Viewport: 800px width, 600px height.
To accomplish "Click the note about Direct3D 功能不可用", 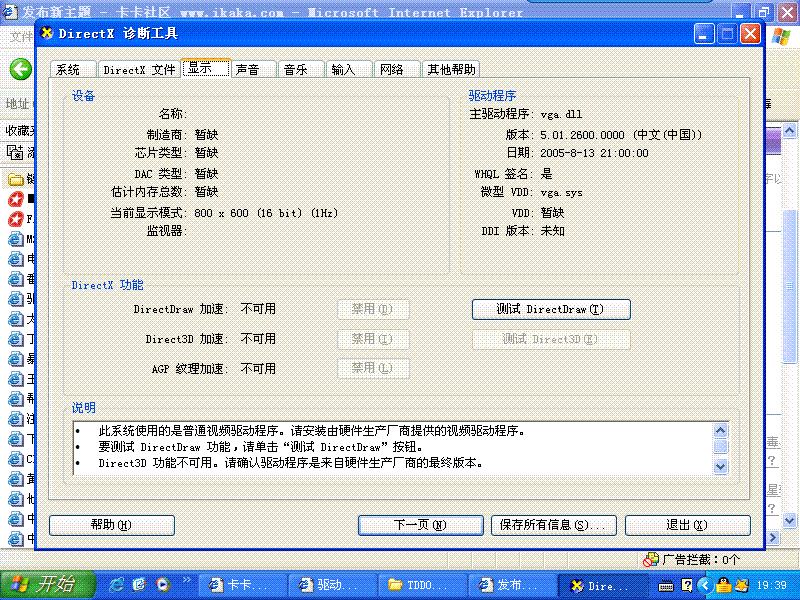I will (290, 463).
